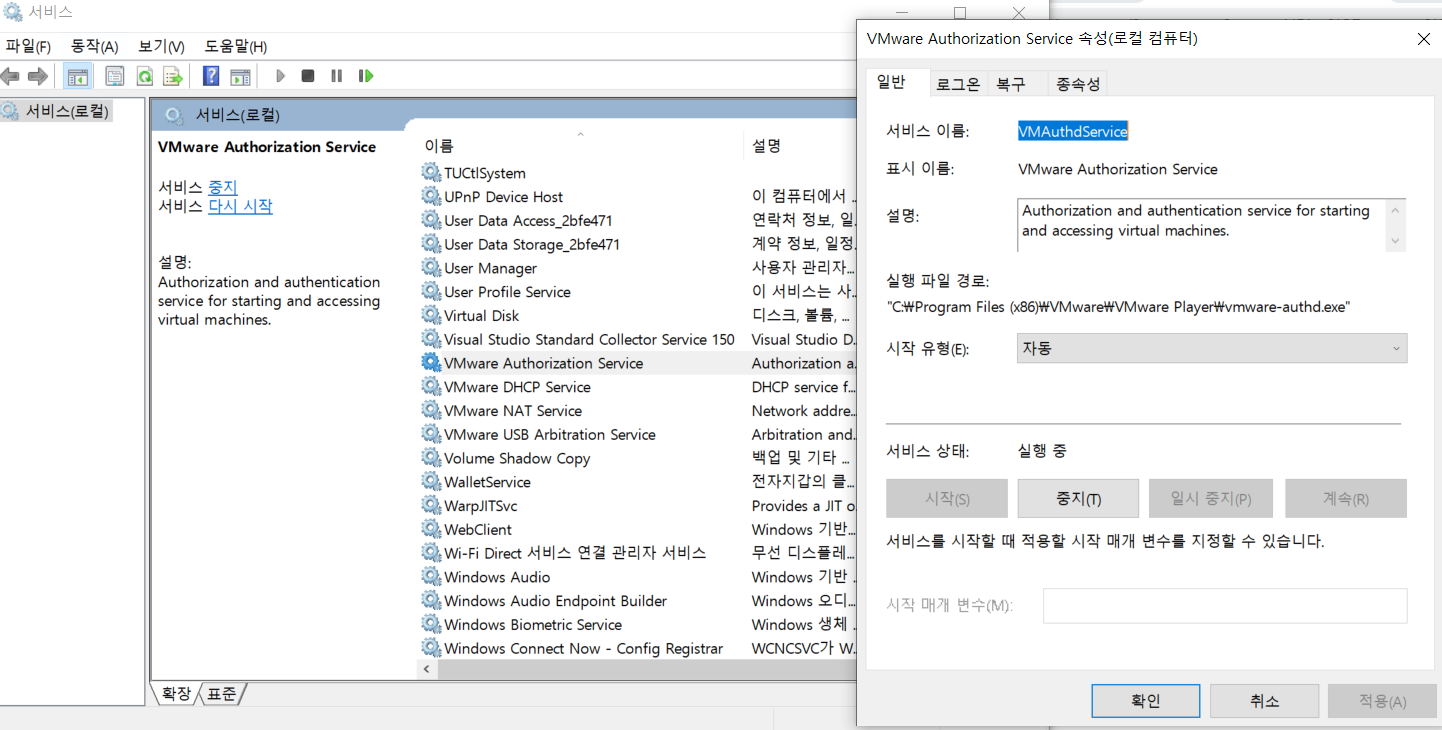Click the 설명 column header

click(800, 146)
